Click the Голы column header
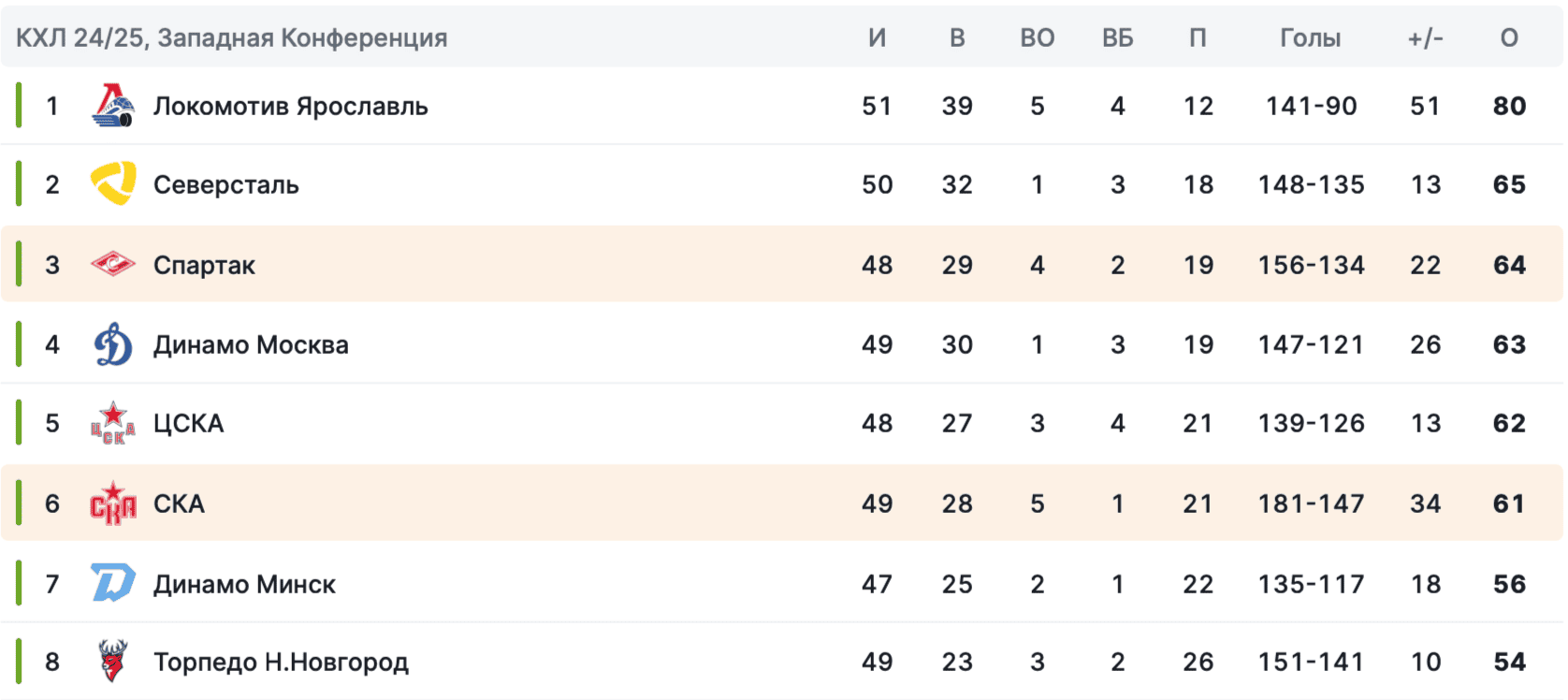 click(1310, 37)
